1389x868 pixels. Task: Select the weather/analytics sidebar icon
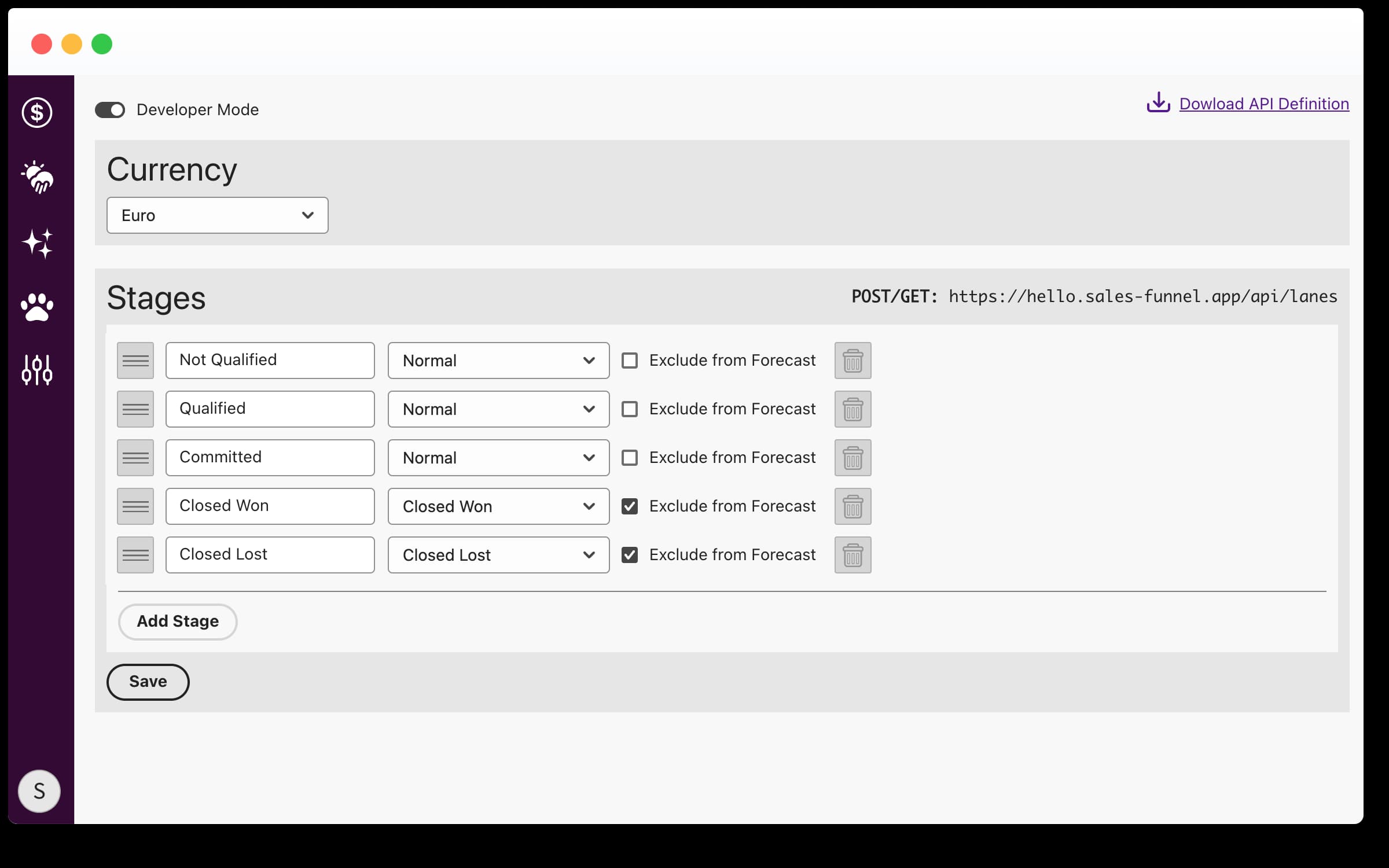point(37,177)
